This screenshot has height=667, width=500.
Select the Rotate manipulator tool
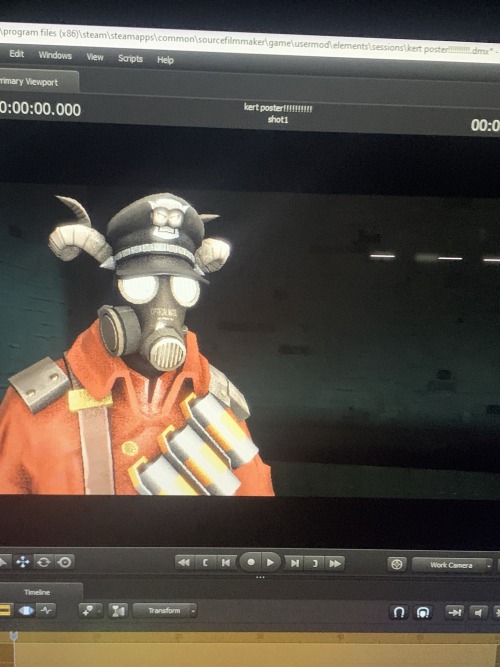coord(43,562)
